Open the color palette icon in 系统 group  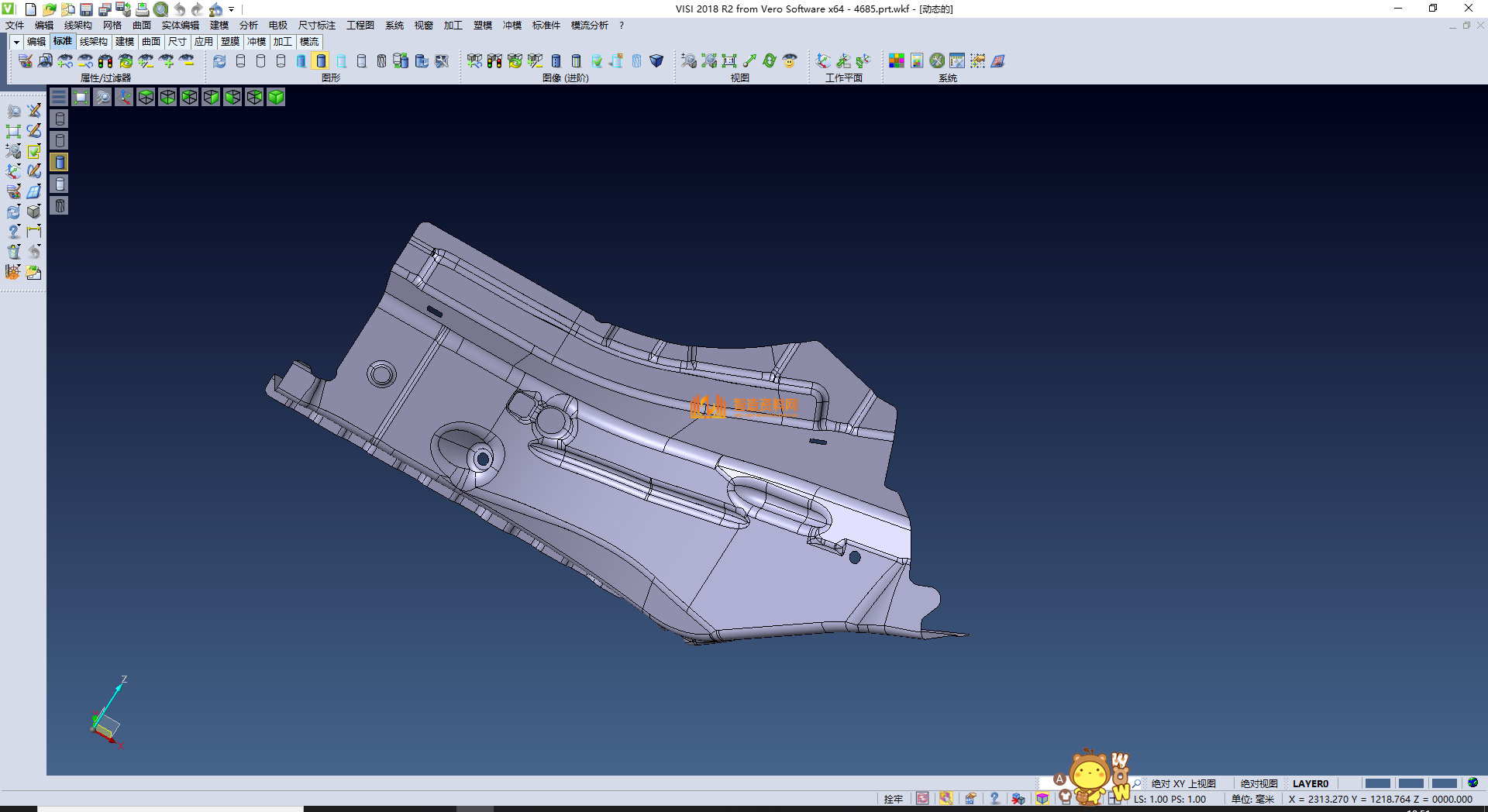[897, 60]
